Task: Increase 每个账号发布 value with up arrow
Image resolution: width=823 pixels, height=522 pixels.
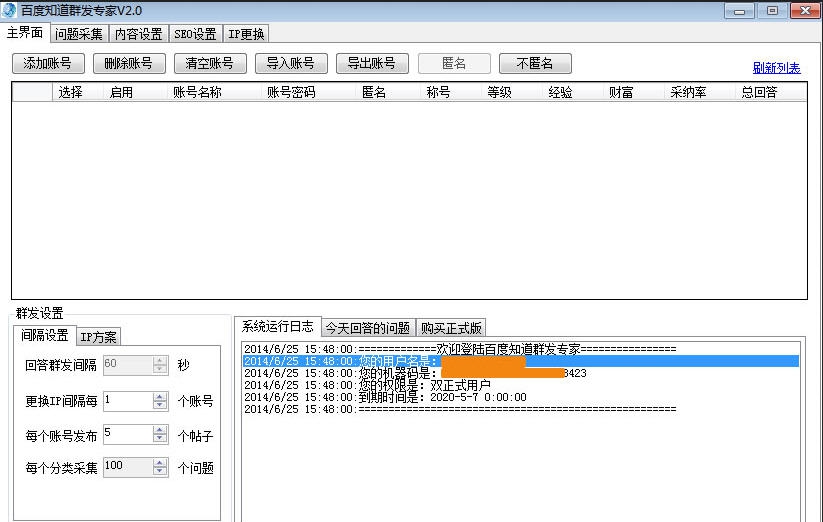Action: pyautogui.click(x=160, y=430)
